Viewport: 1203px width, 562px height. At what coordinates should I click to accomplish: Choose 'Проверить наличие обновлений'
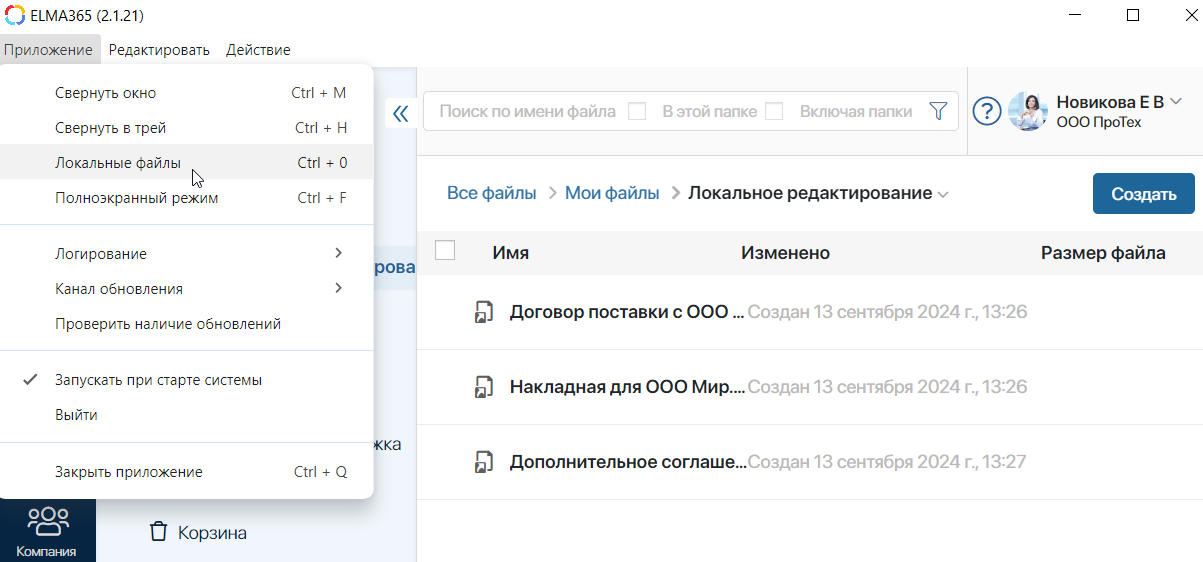coord(186,324)
